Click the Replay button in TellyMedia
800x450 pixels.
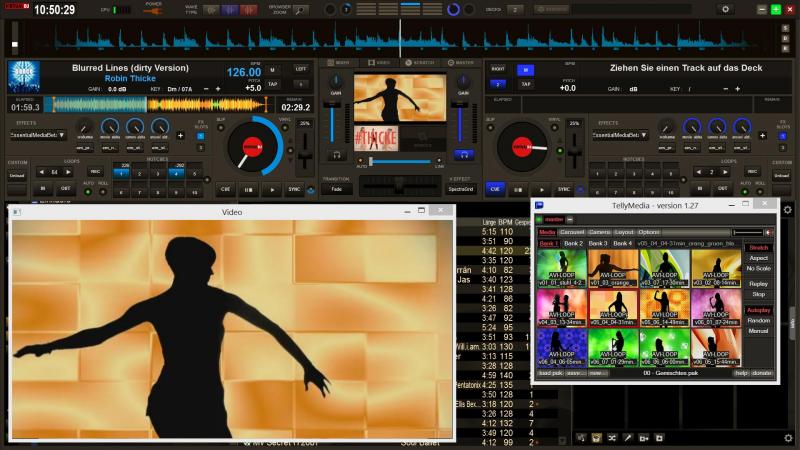pyautogui.click(x=758, y=284)
